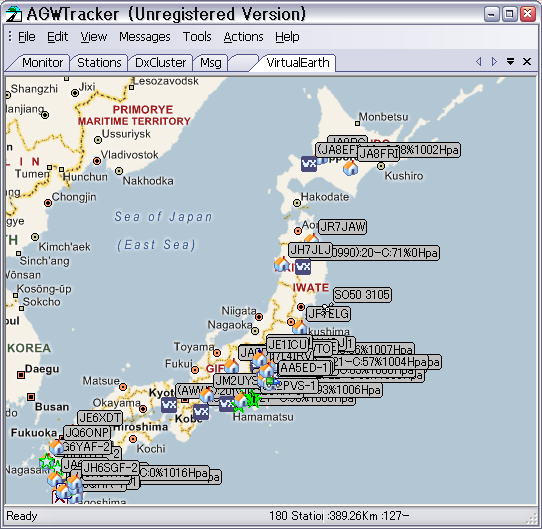The width and height of the screenshot is (542, 529).
Task: Click the C:0%1016Hpa weather label
Action: (174, 472)
